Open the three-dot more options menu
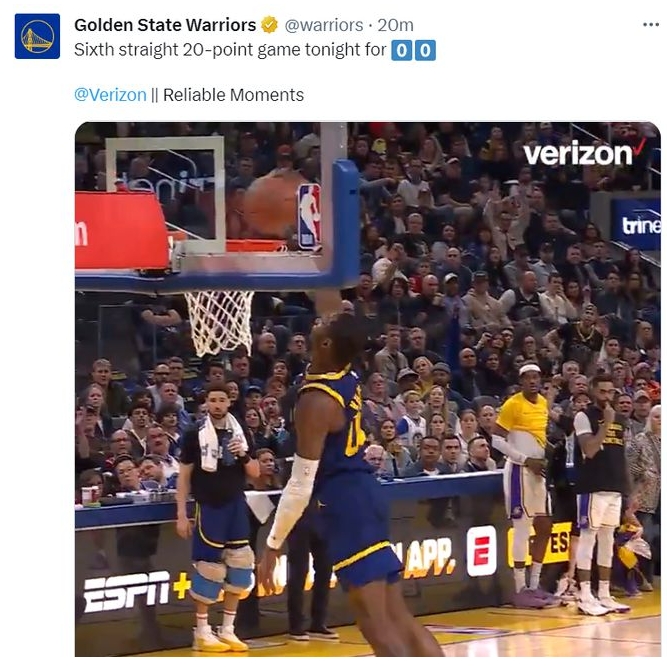This screenshot has height=667, width=667. click(x=651, y=25)
